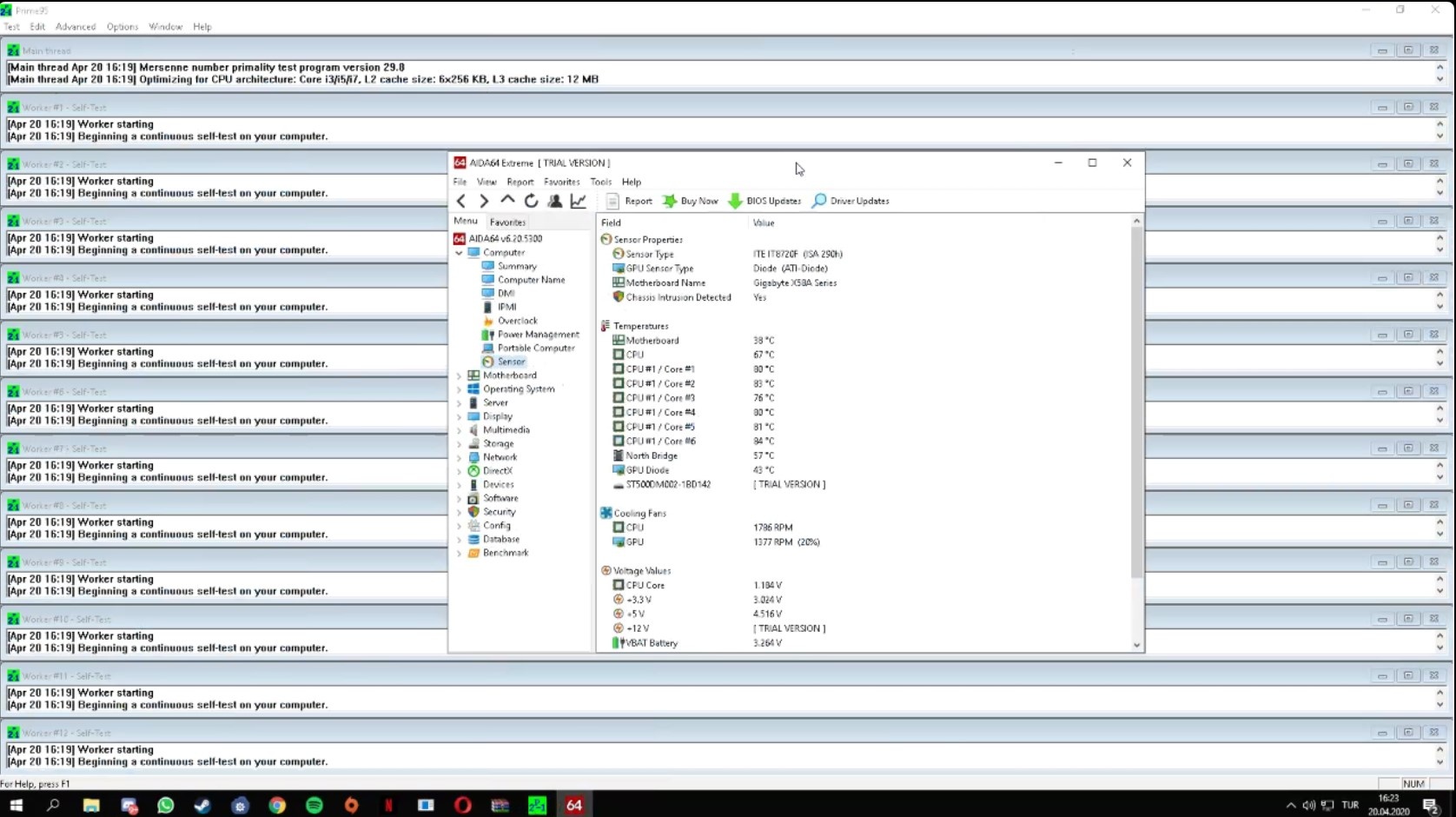Click the TUR language indicator in tray
Image resolution: width=1456 pixels, height=817 pixels.
click(1350, 805)
